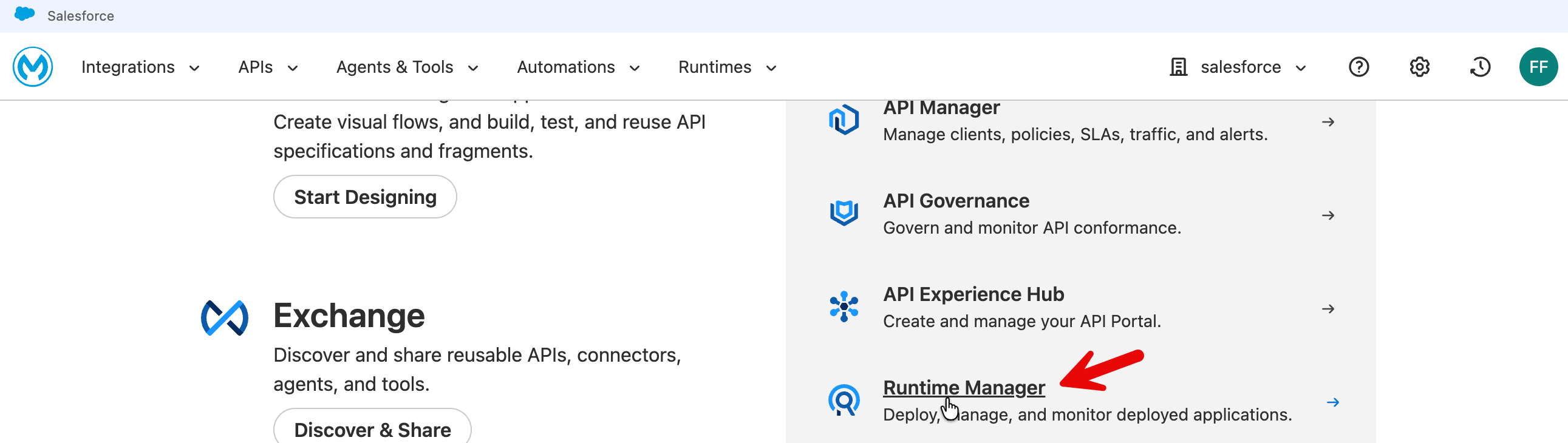Open the FF user avatar menu
The width and height of the screenshot is (1568, 443).
coord(1538,67)
